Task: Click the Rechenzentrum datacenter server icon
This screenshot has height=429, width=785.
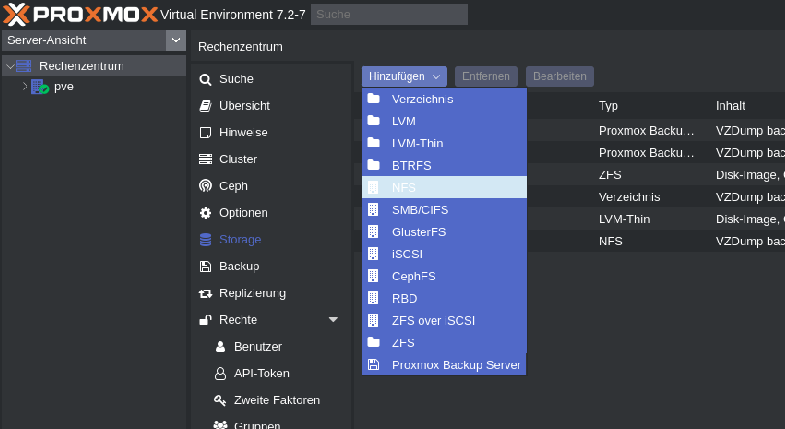Action: (23, 66)
